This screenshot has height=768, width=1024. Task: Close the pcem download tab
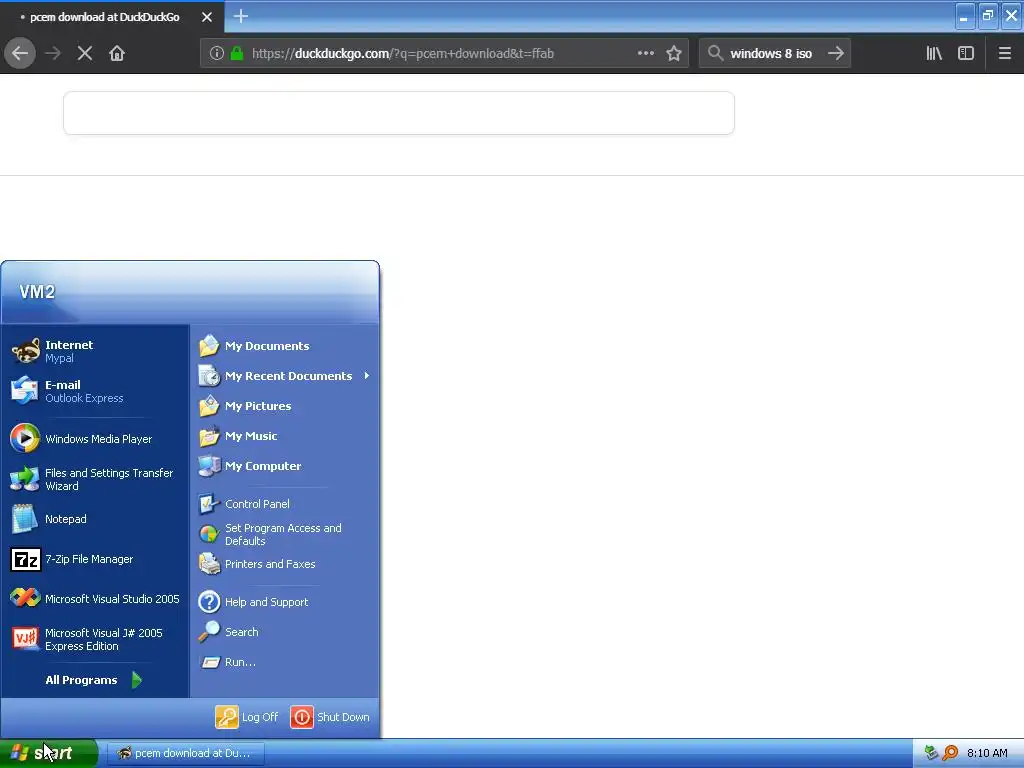tap(207, 17)
